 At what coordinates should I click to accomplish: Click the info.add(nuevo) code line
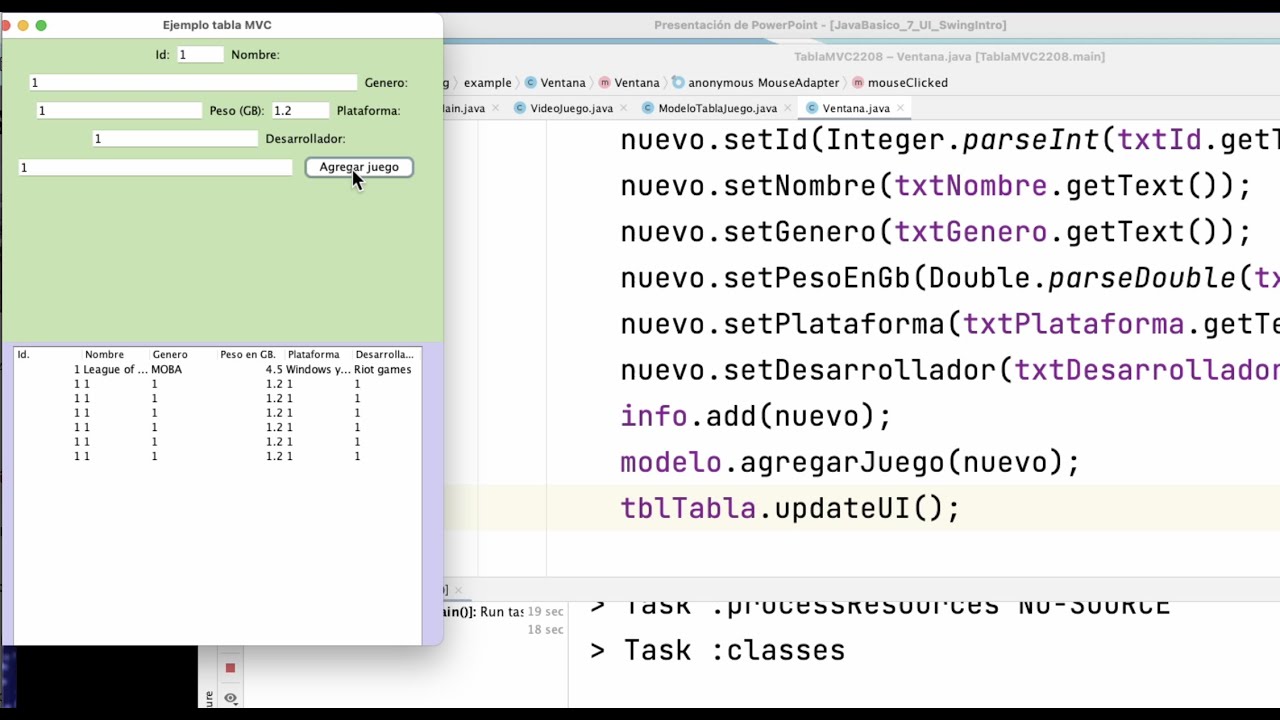(x=755, y=416)
